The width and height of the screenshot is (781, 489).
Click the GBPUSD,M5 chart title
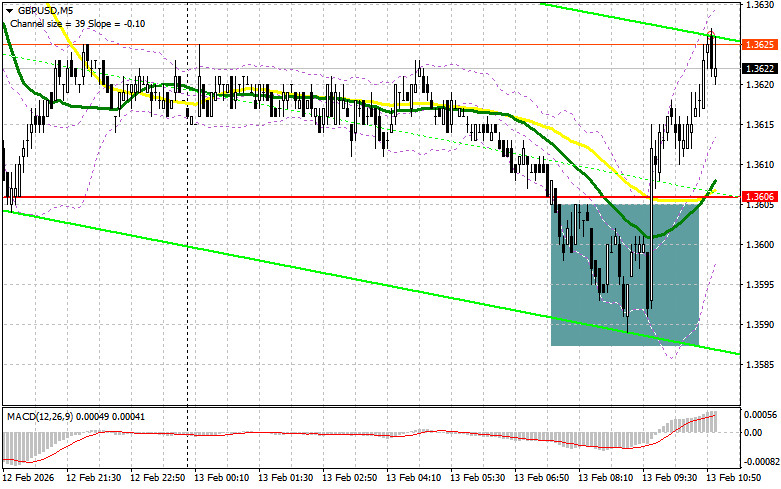tap(38, 8)
